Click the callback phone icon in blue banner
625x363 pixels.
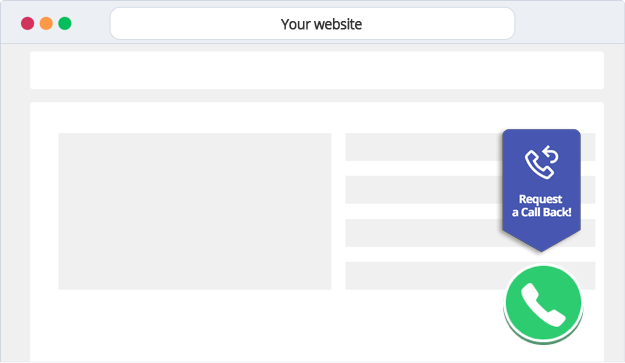pos(541,162)
